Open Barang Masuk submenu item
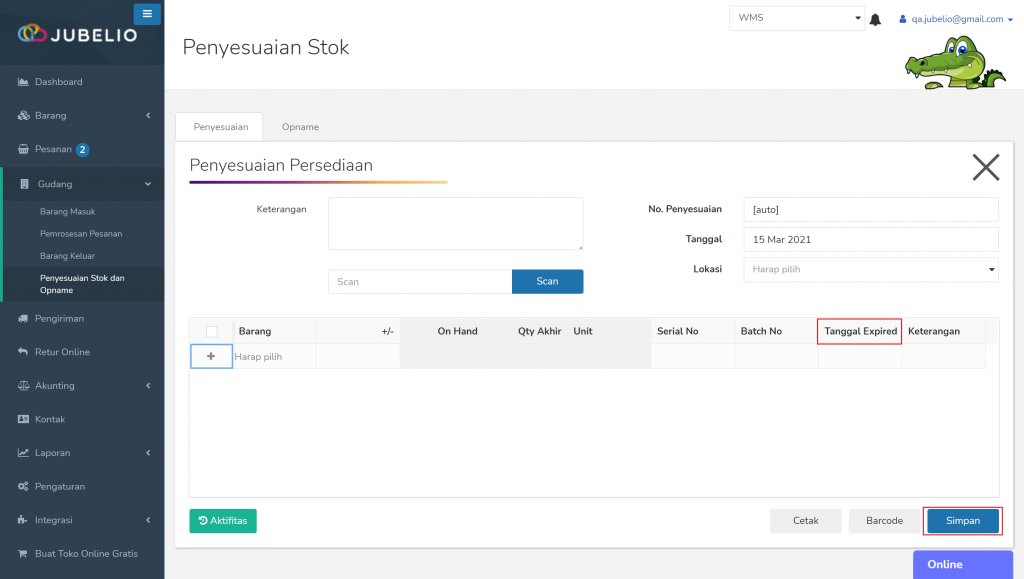The image size is (1024, 579). (68, 211)
